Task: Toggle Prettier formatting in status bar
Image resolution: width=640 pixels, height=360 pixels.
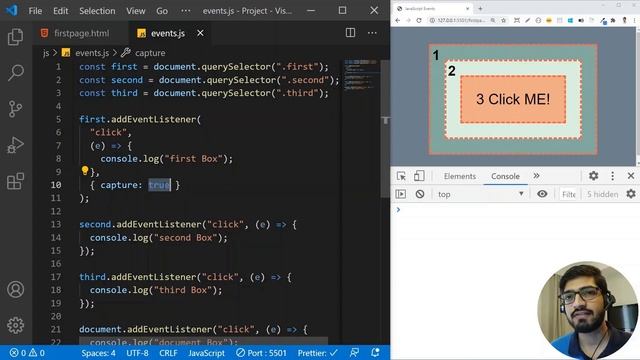Action: pos(318,353)
